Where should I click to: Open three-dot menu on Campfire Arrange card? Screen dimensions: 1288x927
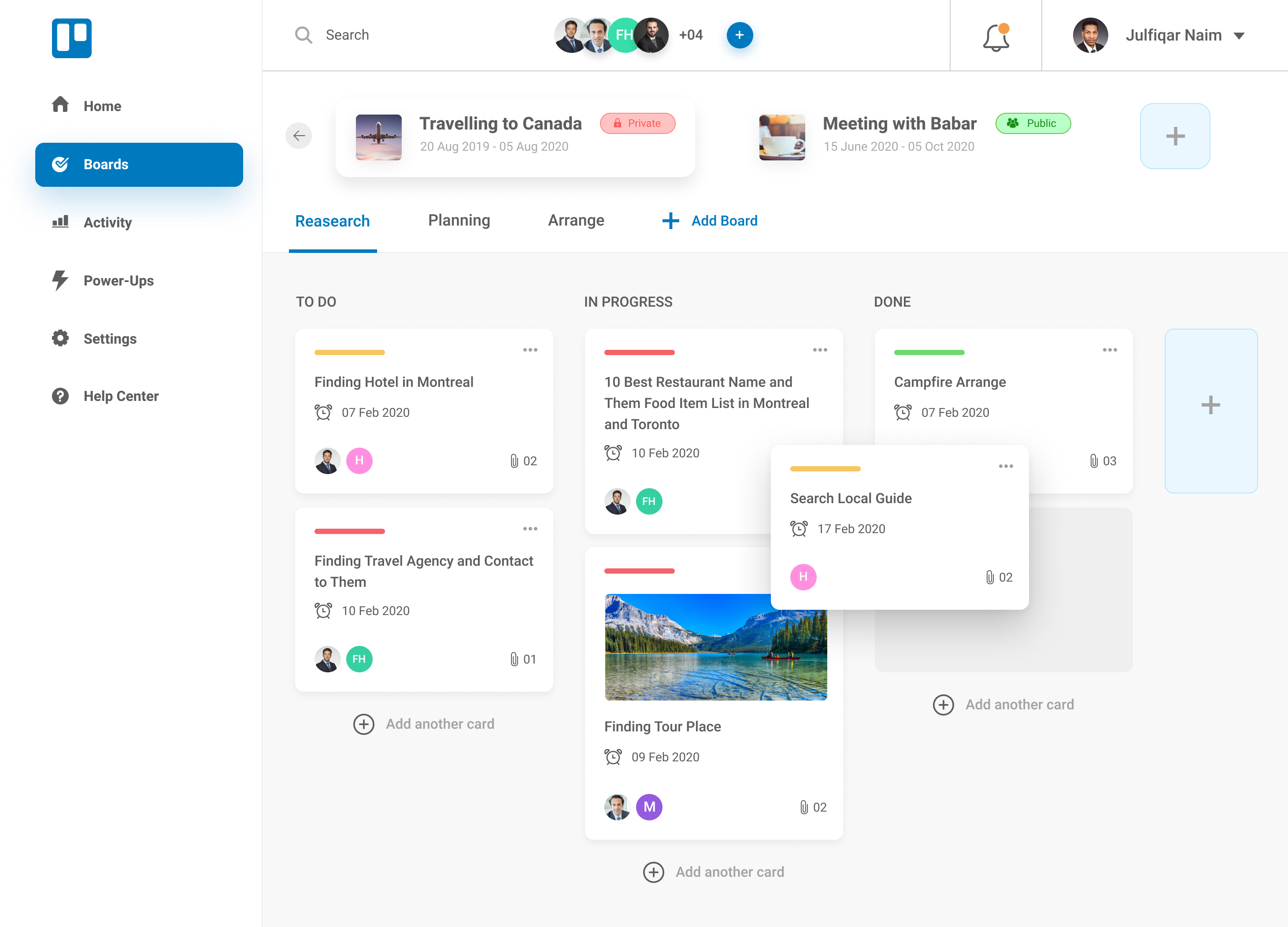[1110, 350]
